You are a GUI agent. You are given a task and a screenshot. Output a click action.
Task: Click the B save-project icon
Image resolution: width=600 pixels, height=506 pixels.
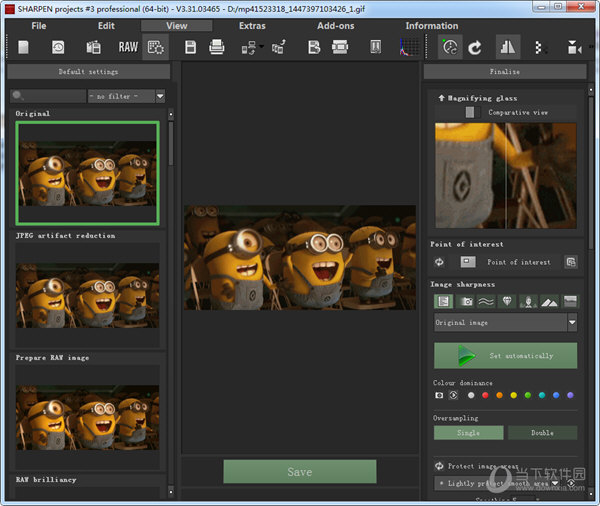click(314, 47)
